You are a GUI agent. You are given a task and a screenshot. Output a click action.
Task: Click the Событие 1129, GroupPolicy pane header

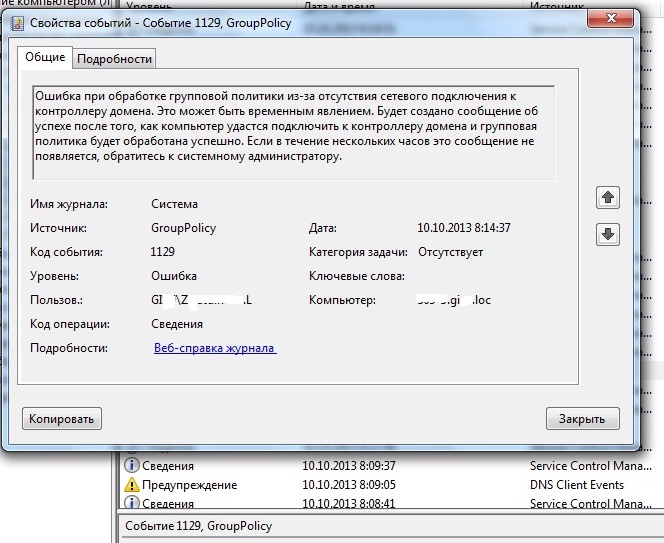click(198, 526)
